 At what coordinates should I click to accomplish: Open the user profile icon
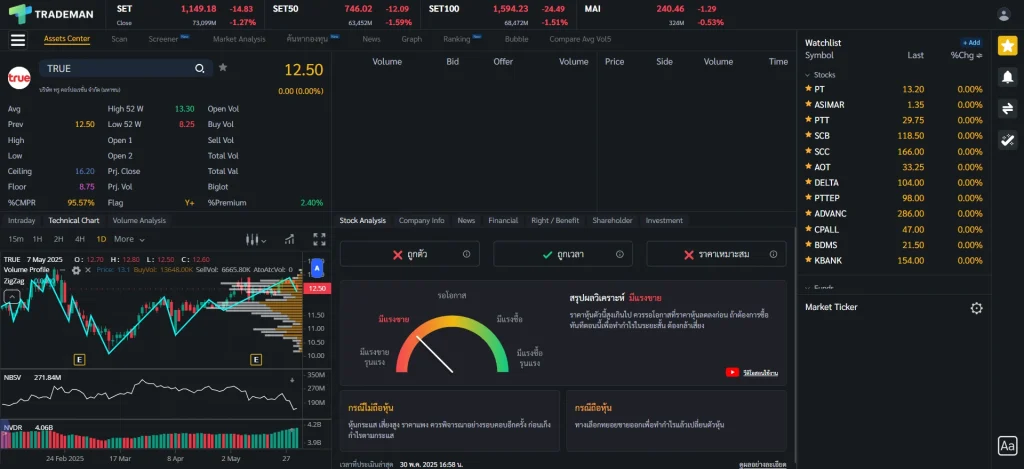[x=1004, y=14]
